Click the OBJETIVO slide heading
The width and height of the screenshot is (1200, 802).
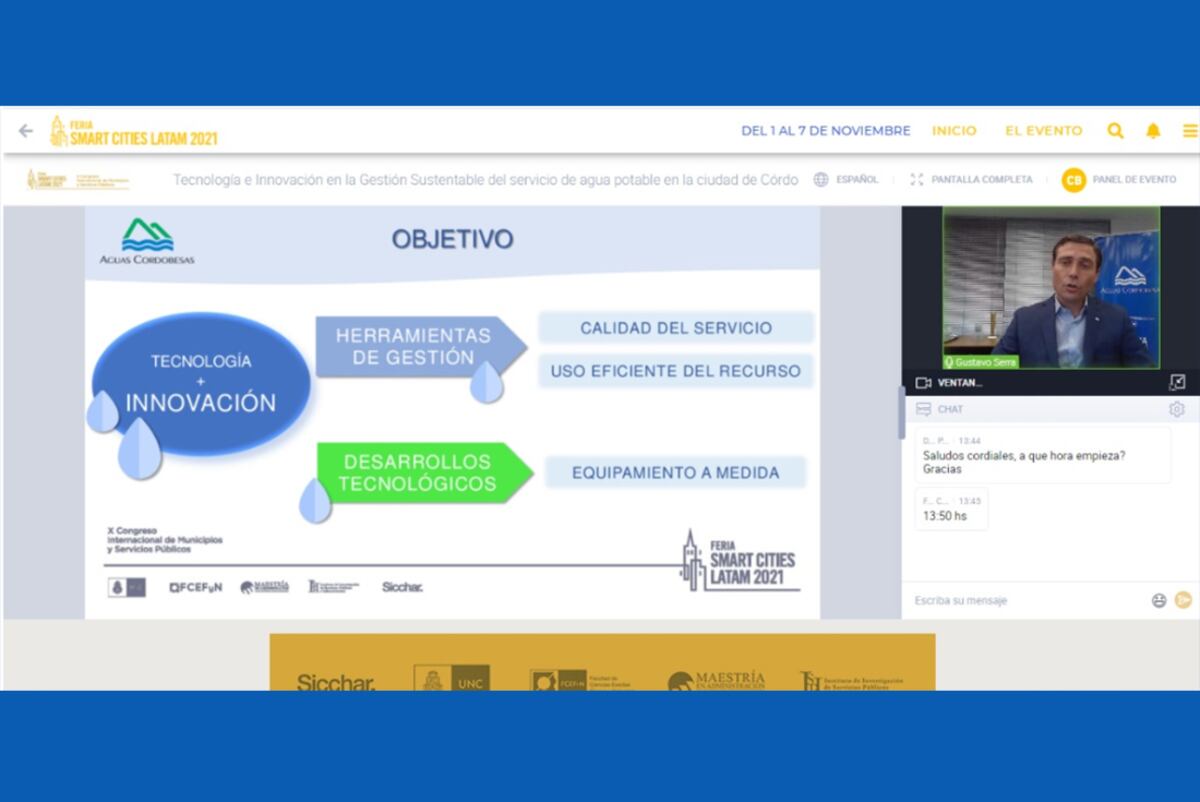click(452, 240)
